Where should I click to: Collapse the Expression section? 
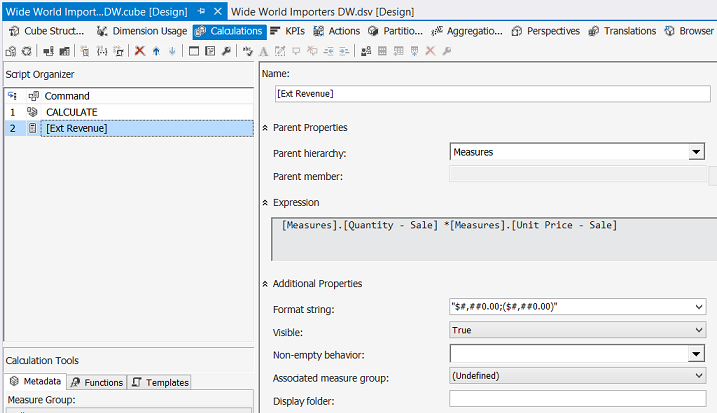tap(265, 202)
